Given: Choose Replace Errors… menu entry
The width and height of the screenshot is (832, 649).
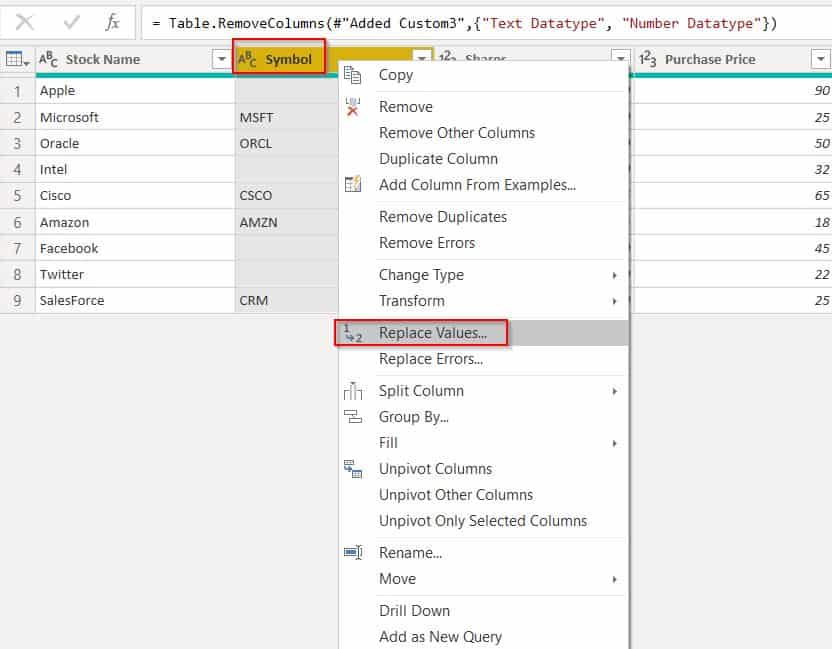Looking at the screenshot, I should click(x=430, y=359).
